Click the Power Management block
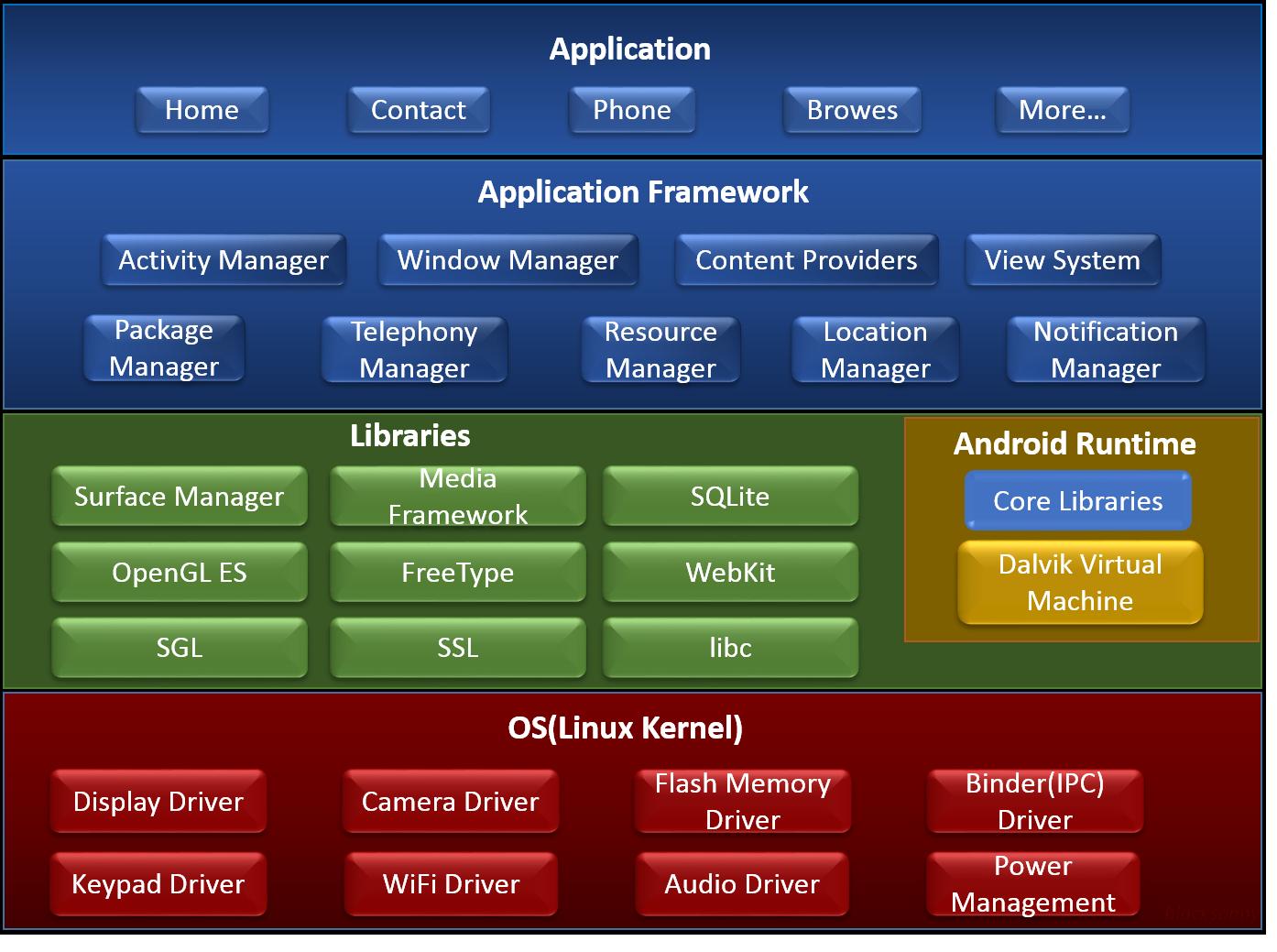Image resolution: width=1277 pixels, height=952 pixels. tap(1031, 883)
